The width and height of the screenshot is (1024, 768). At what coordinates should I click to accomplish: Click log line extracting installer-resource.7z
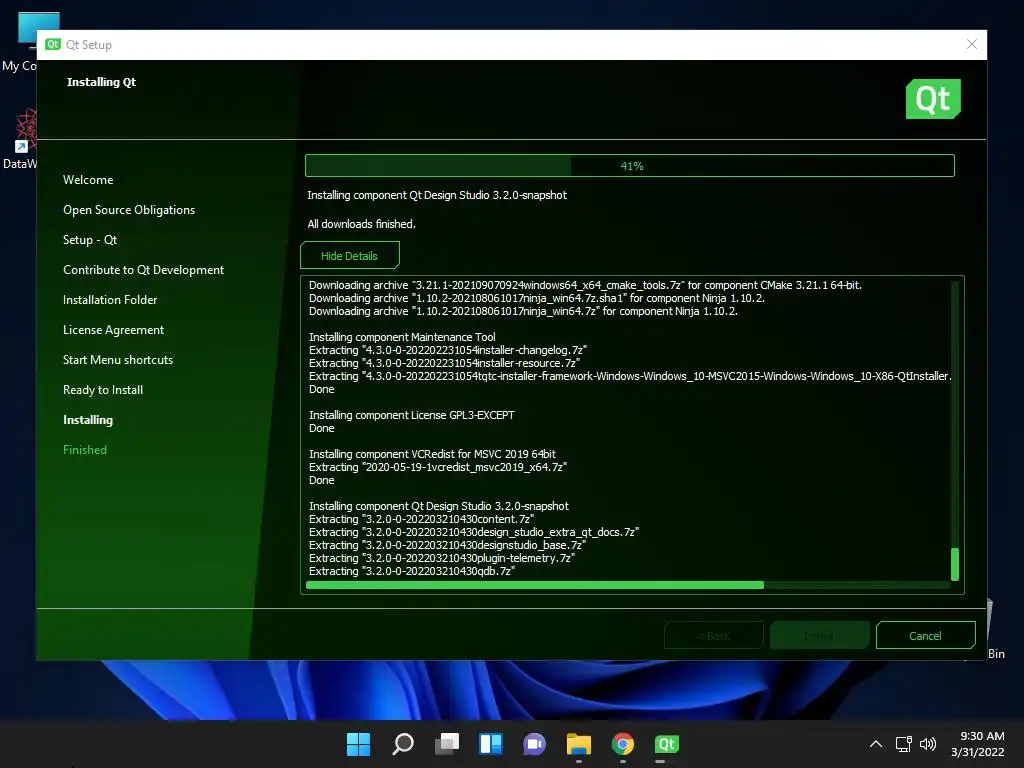[444, 363]
